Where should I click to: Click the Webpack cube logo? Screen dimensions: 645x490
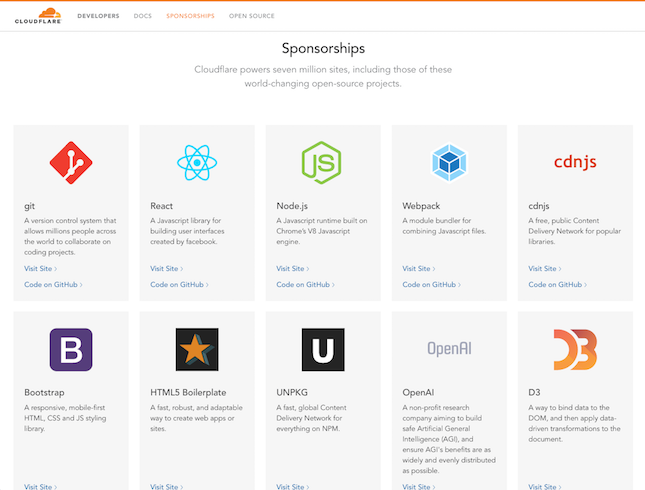click(449, 163)
